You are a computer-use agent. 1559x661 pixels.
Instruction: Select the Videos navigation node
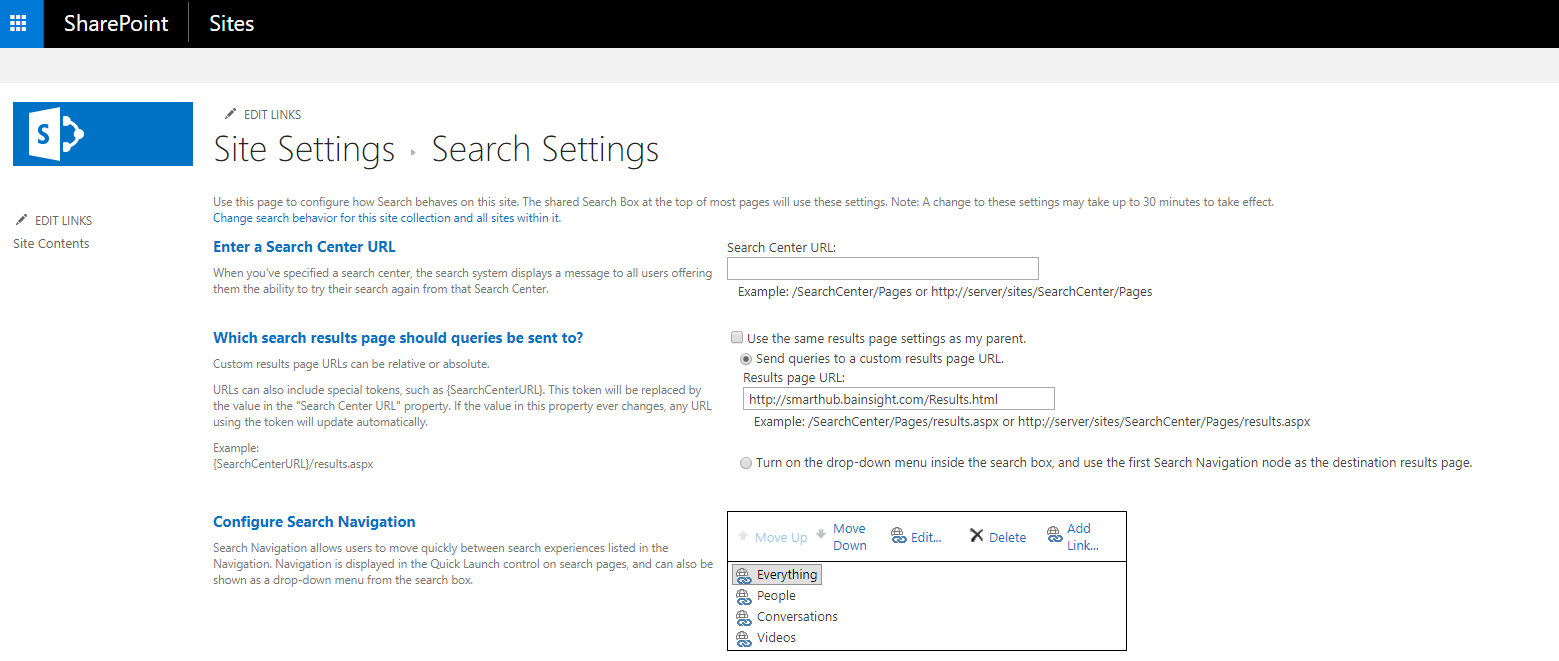click(776, 638)
